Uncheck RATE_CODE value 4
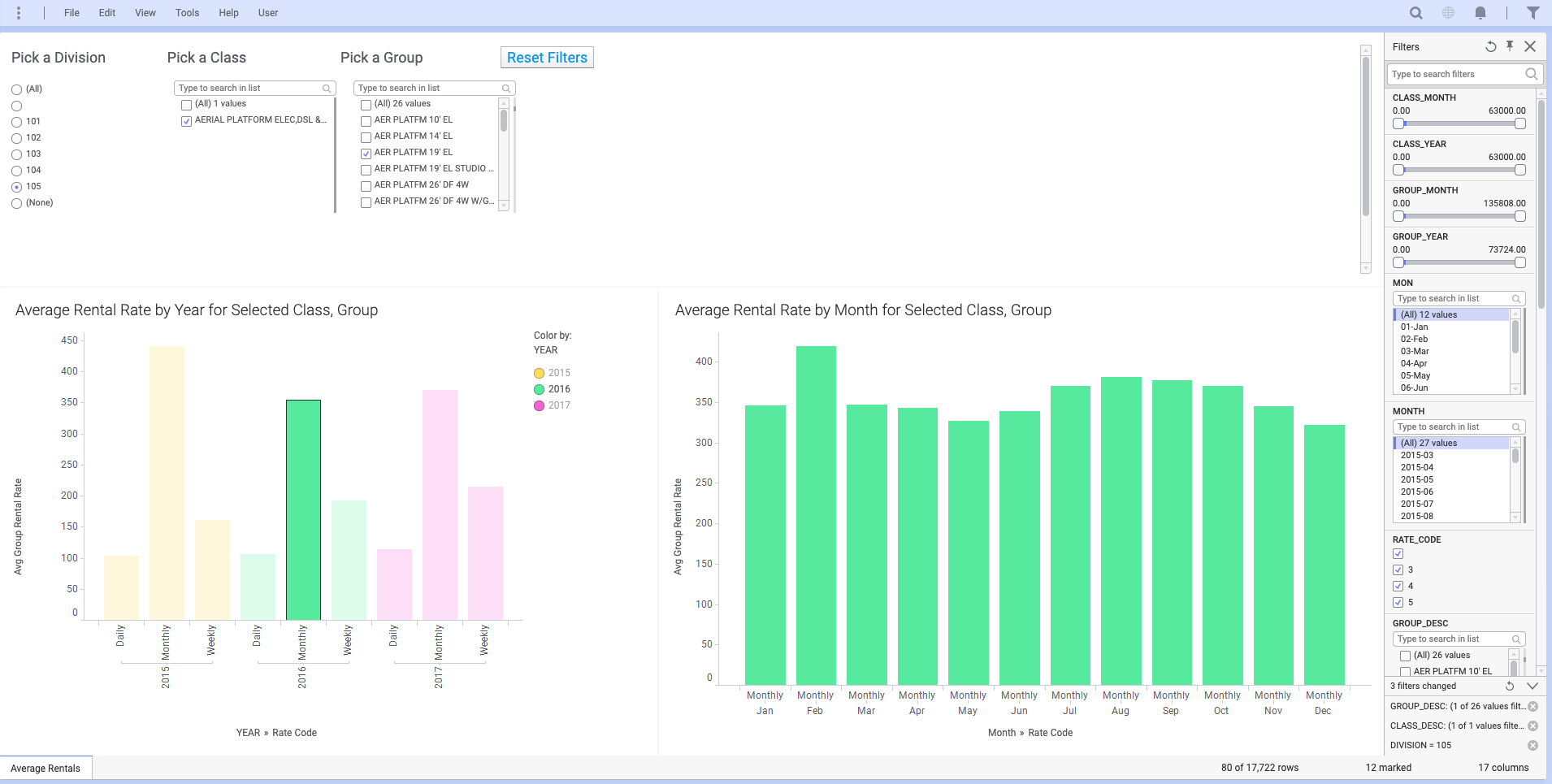Viewport: 1552px width, 784px height. pyautogui.click(x=1398, y=587)
